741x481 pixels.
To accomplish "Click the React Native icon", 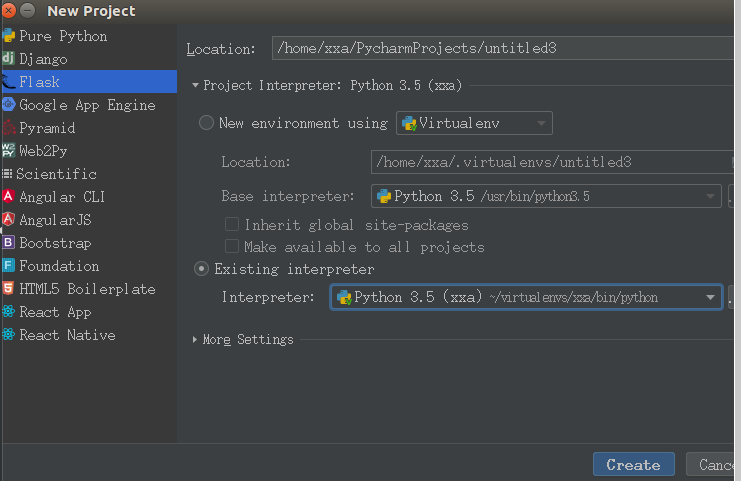I will pos(9,335).
